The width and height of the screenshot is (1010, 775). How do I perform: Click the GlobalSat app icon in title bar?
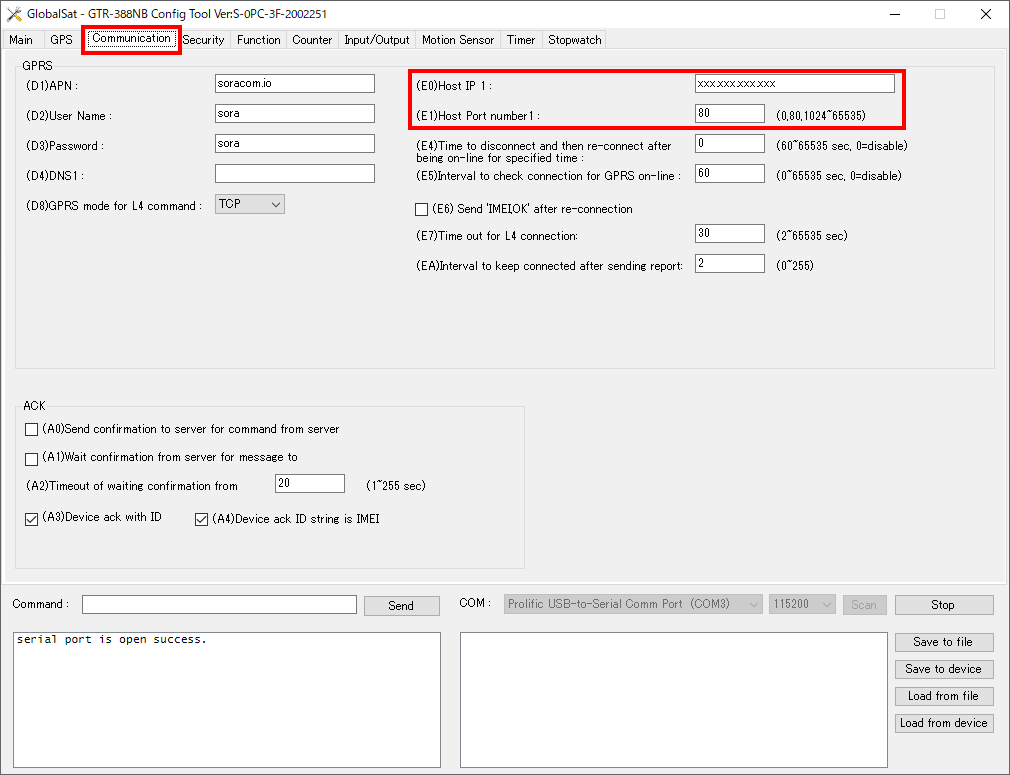coord(14,14)
